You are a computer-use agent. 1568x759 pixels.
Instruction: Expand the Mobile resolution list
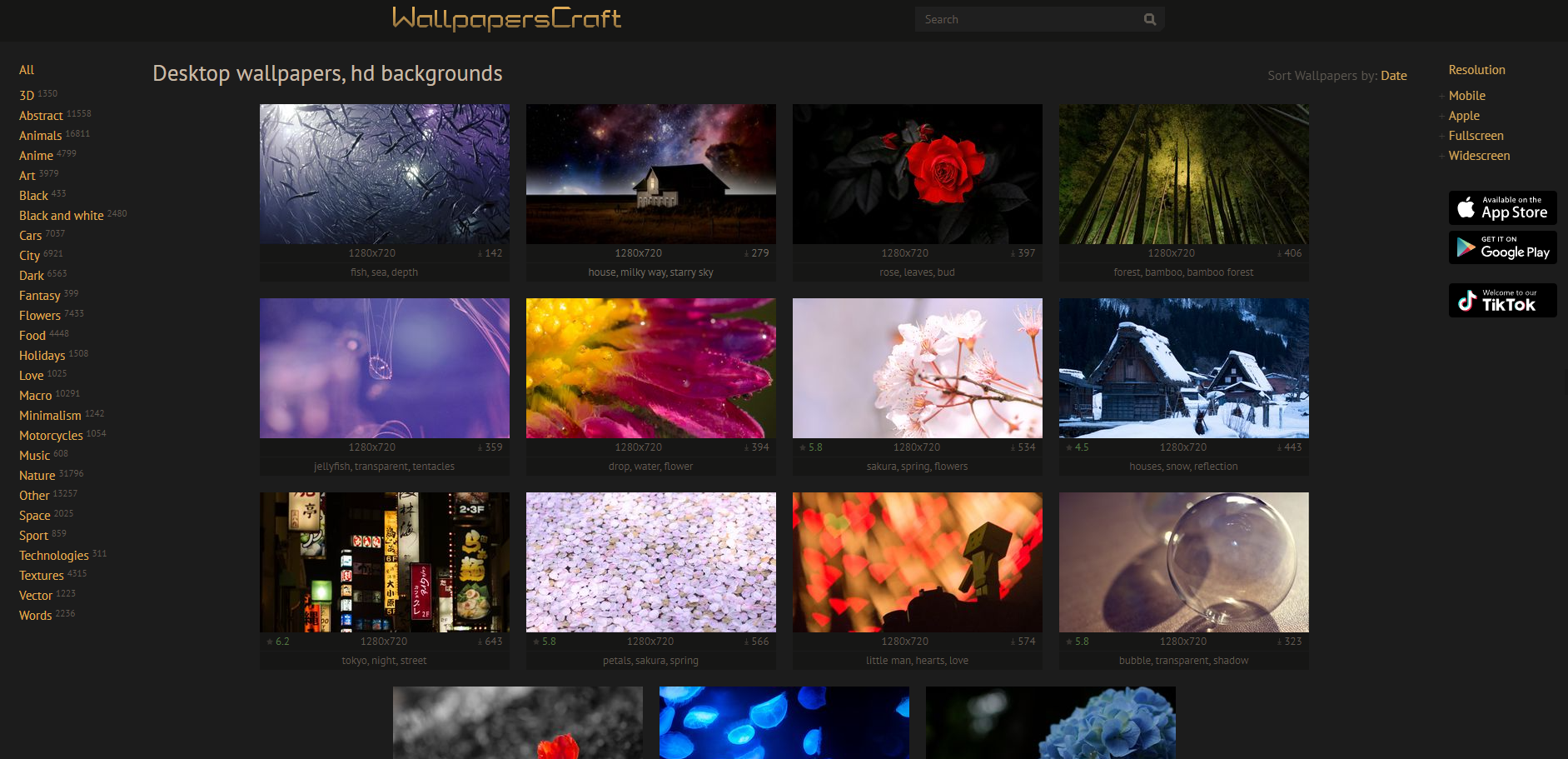(1466, 96)
